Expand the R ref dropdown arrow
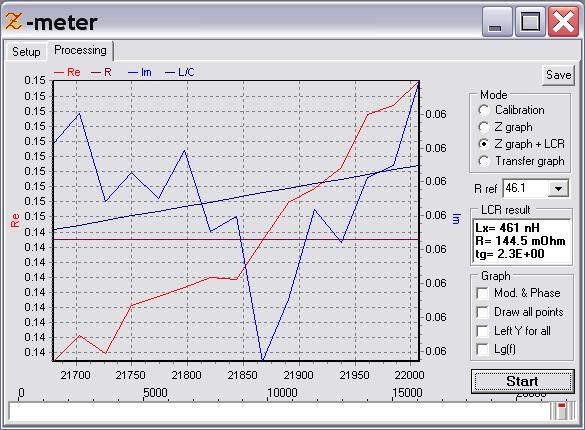585x430 pixels. pyautogui.click(x=558, y=188)
